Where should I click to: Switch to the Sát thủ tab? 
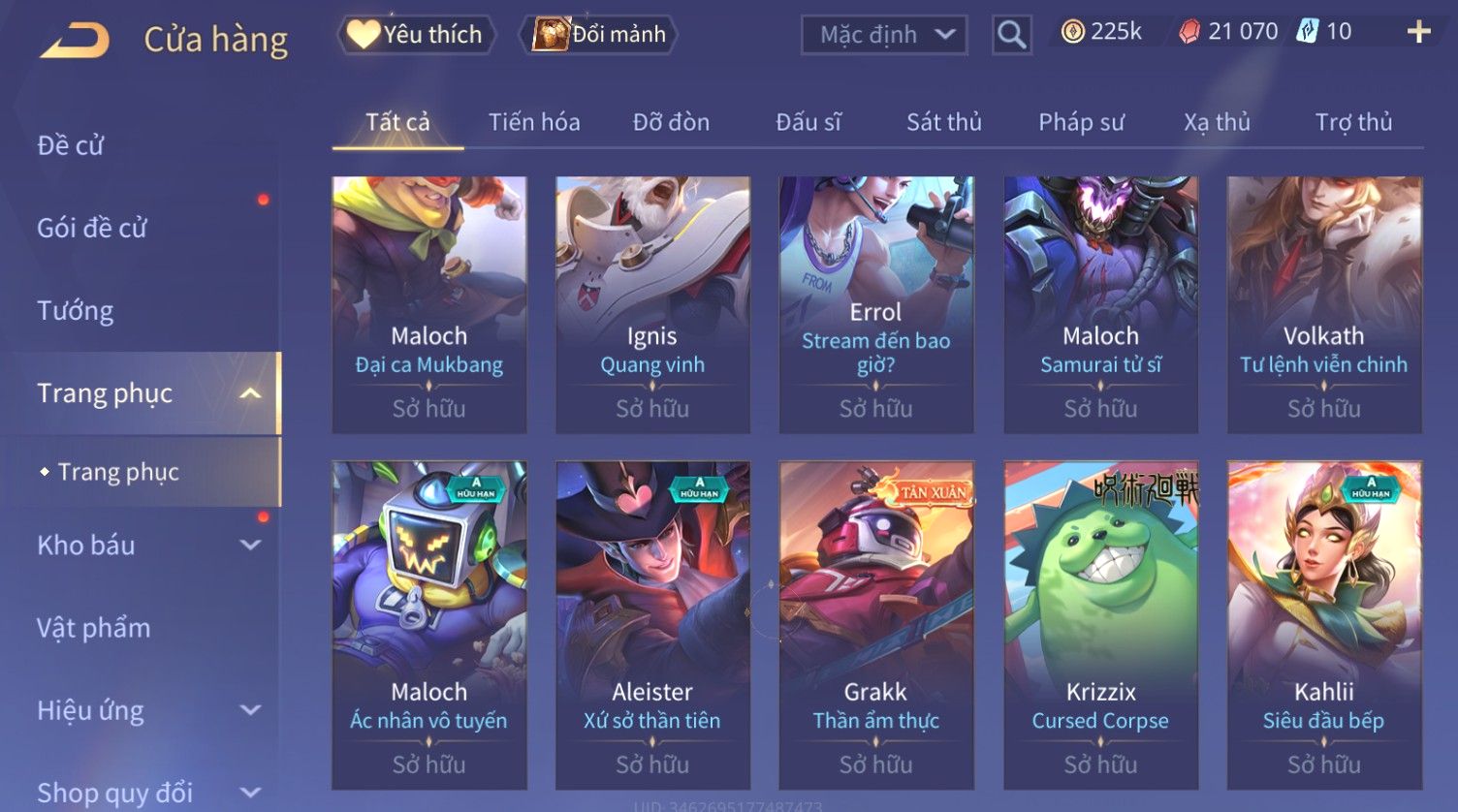(944, 122)
